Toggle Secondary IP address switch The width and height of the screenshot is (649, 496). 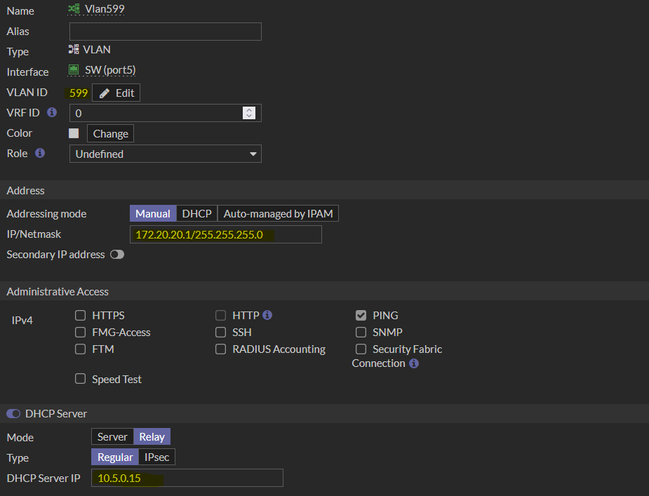(117, 254)
